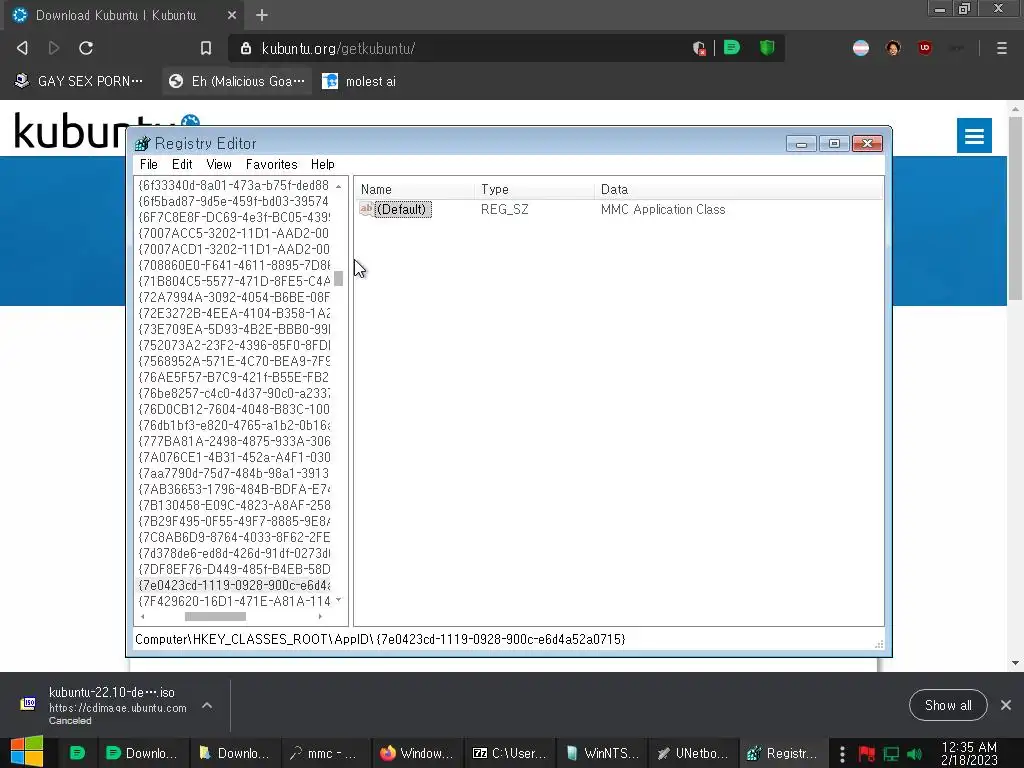
Task: Close the downloads bar
Action: pos(1006,705)
